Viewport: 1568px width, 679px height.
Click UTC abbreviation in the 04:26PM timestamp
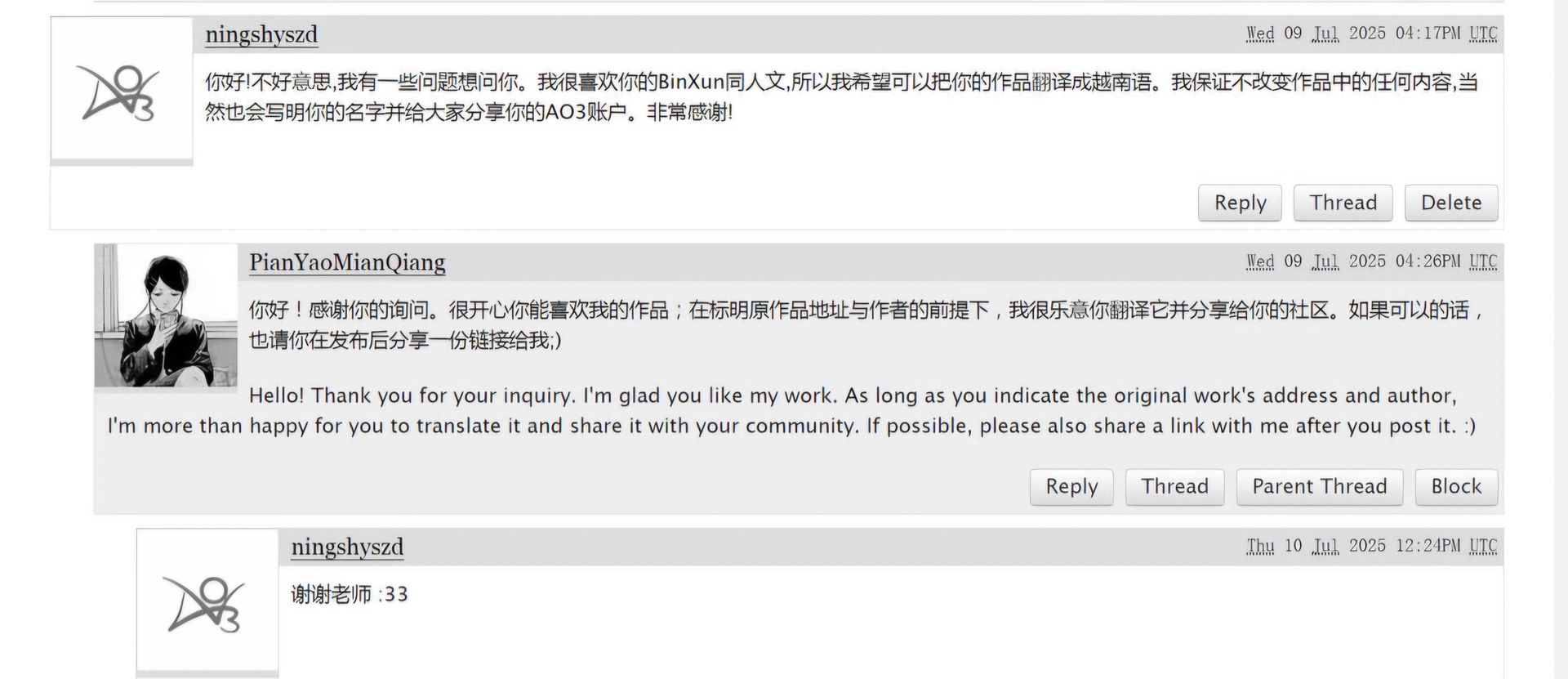[1483, 262]
